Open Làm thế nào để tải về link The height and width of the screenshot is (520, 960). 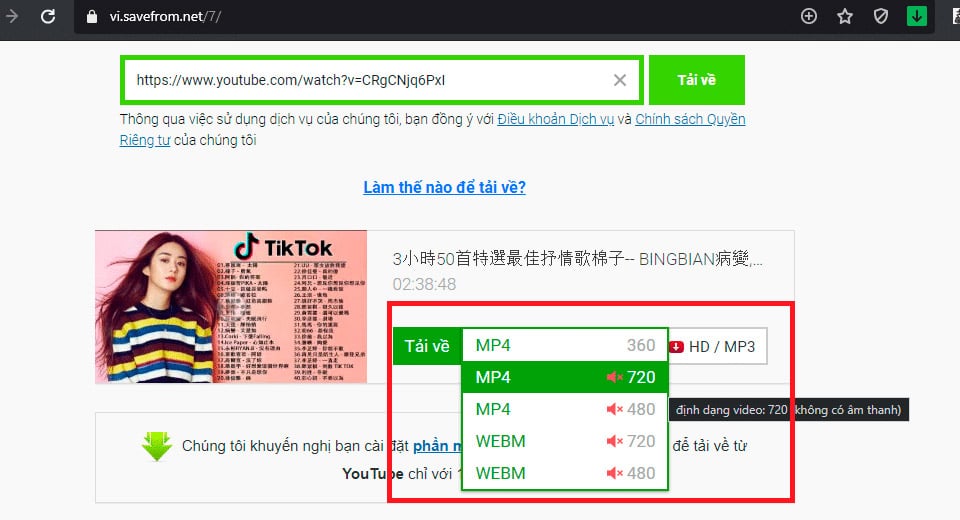[444, 187]
